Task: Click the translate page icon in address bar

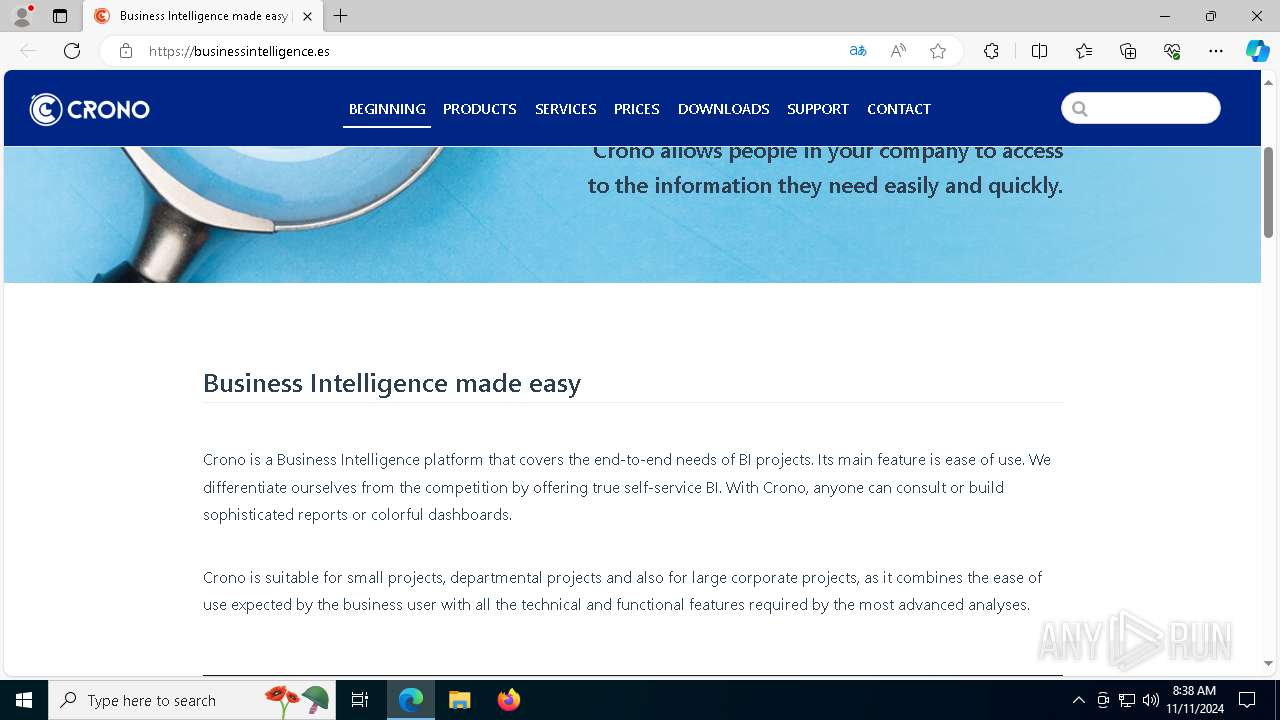Action: click(x=858, y=51)
